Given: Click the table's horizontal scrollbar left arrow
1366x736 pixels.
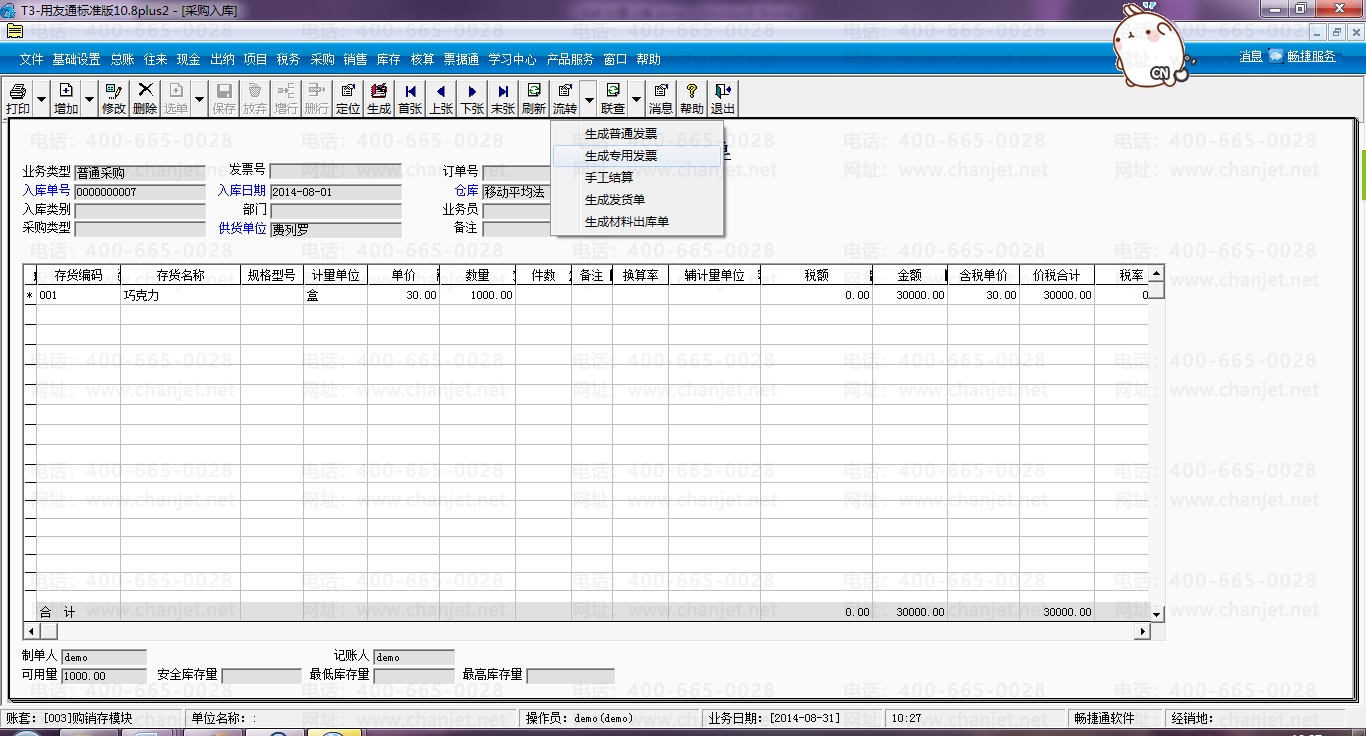Looking at the screenshot, I should tap(30, 632).
